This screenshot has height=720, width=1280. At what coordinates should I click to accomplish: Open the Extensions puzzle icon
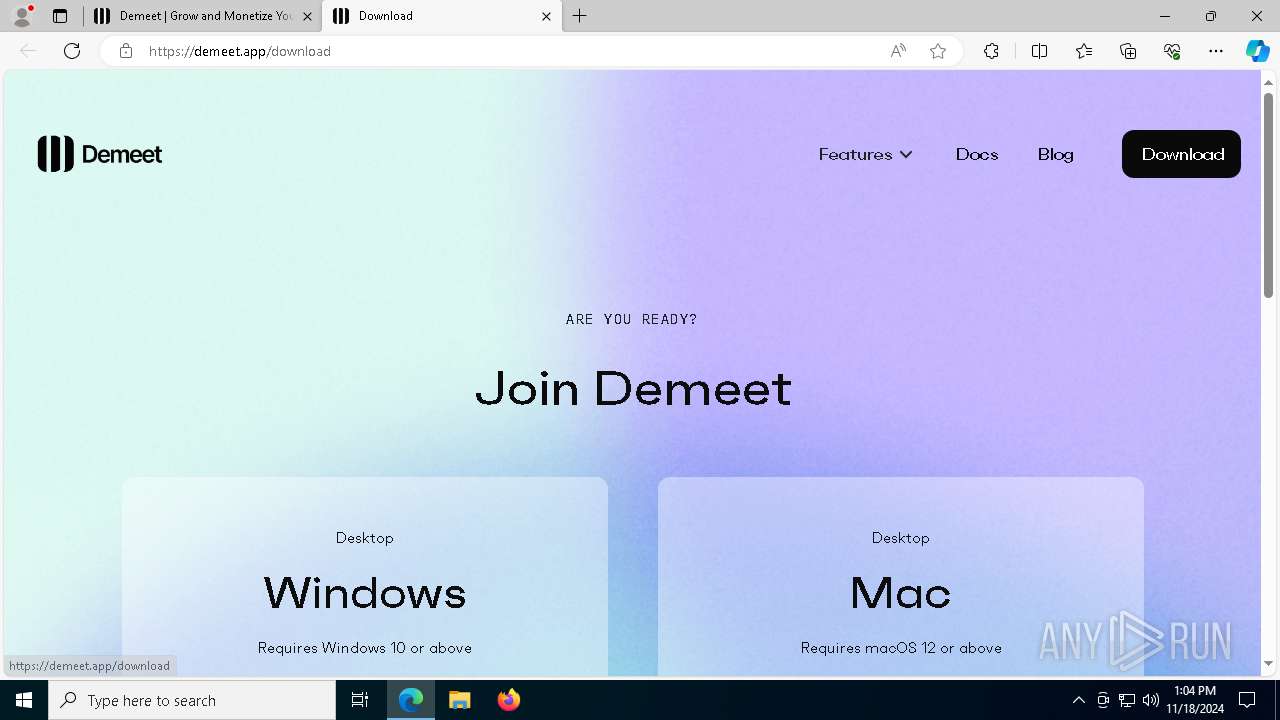tap(991, 51)
